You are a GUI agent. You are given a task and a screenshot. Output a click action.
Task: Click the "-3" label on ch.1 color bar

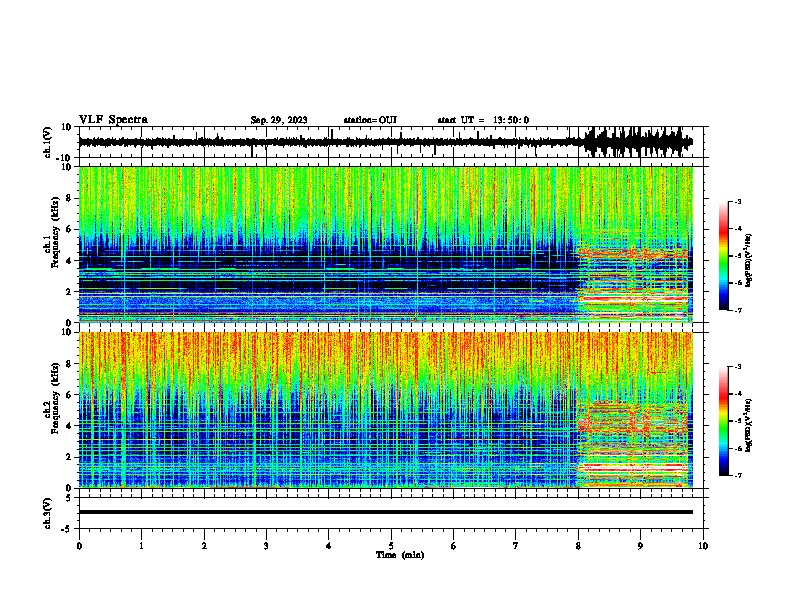[738, 201]
